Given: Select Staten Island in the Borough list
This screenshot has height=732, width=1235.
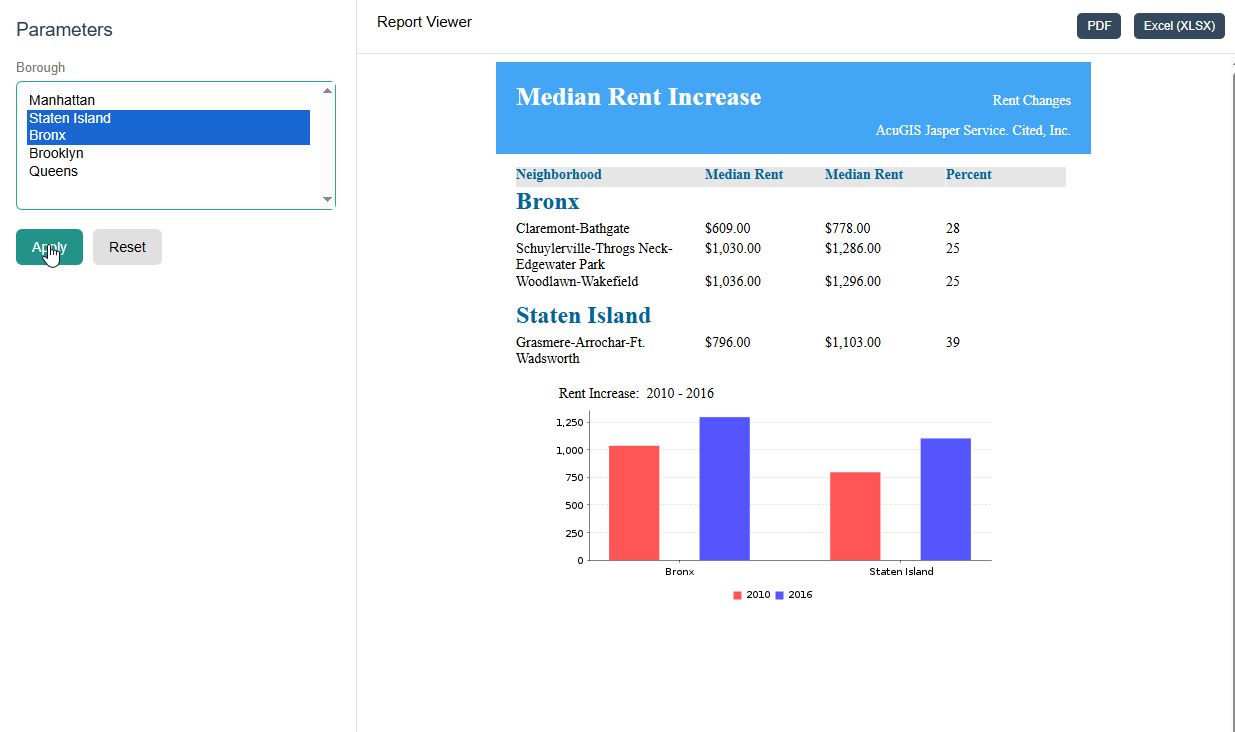Looking at the screenshot, I should 168,118.
